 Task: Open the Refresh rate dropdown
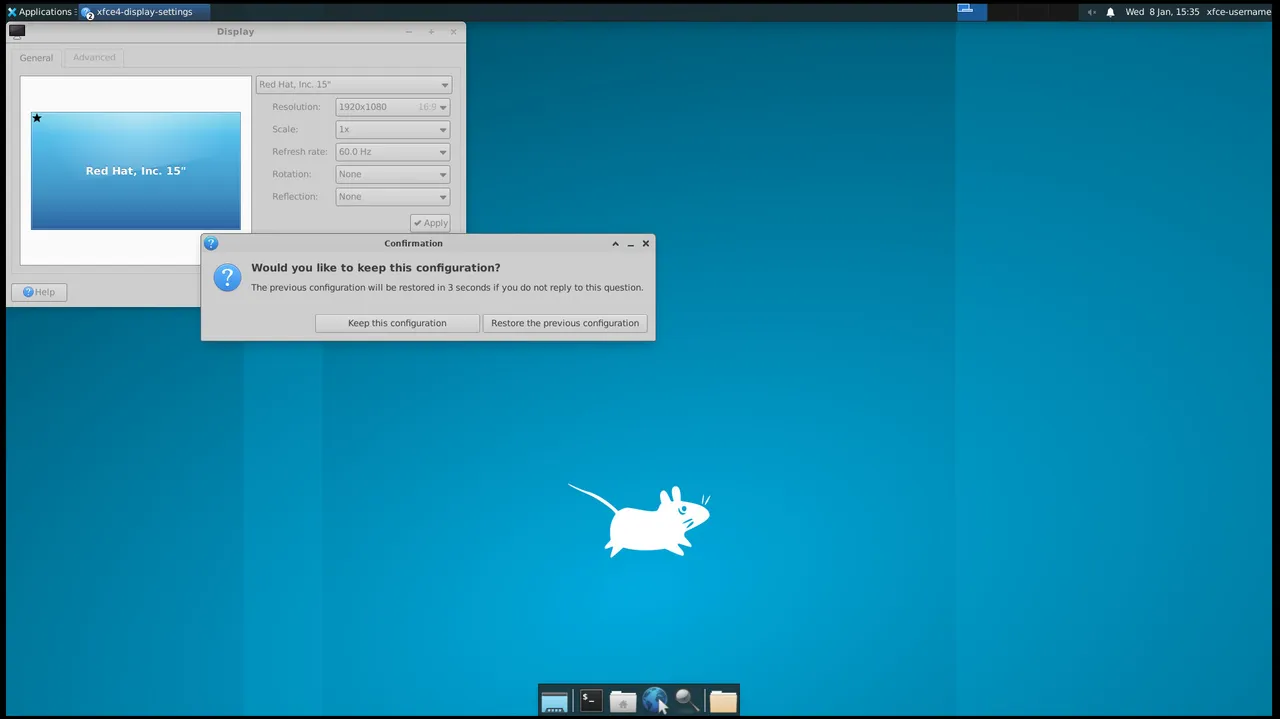coord(392,152)
